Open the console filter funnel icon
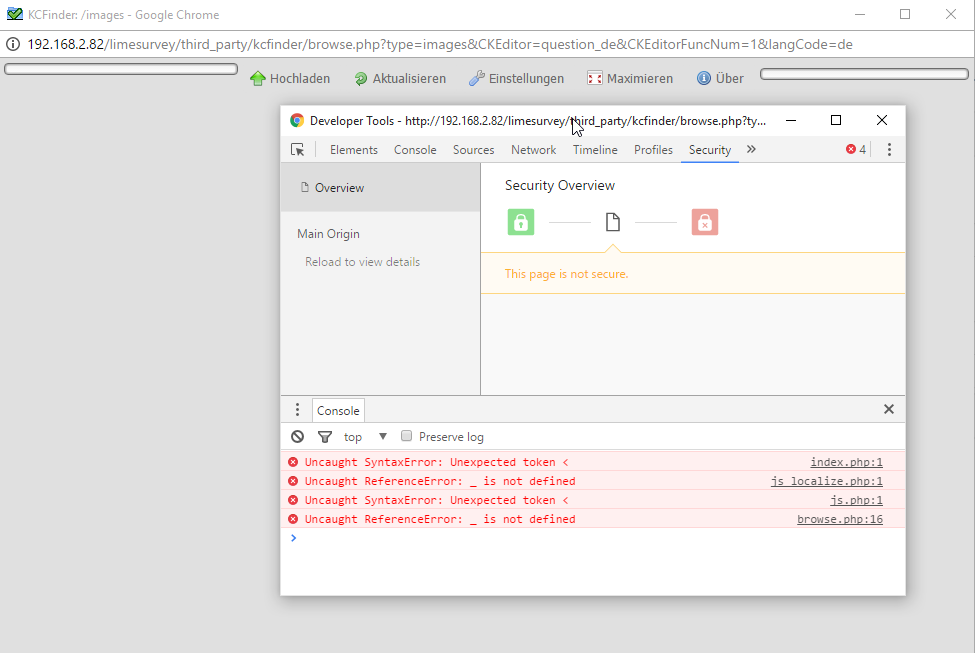The width and height of the screenshot is (975, 653). [x=325, y=437]
